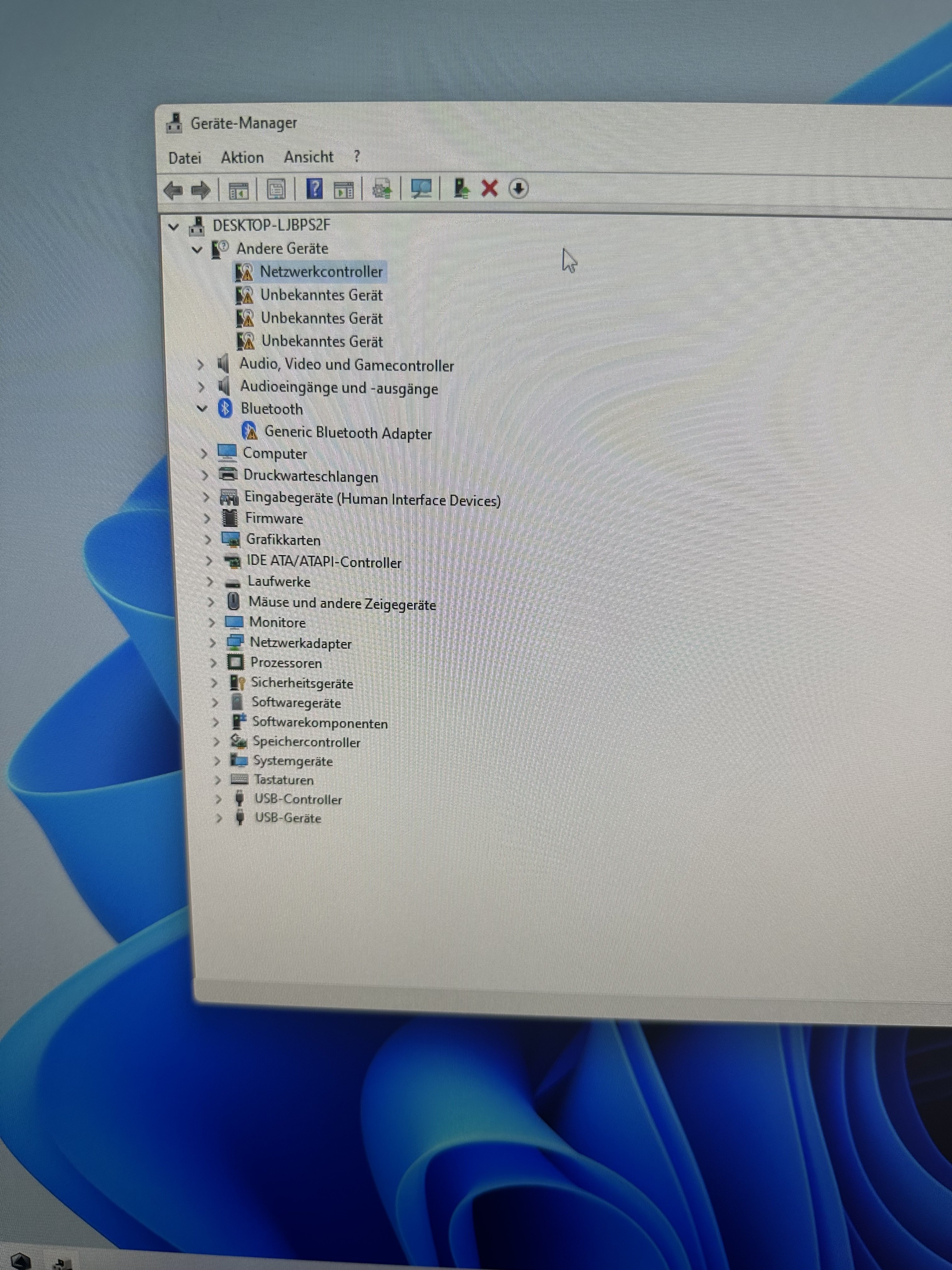Collapse the Andere Geräte category
Screen dimensions: 952x1270
(197, 250)
